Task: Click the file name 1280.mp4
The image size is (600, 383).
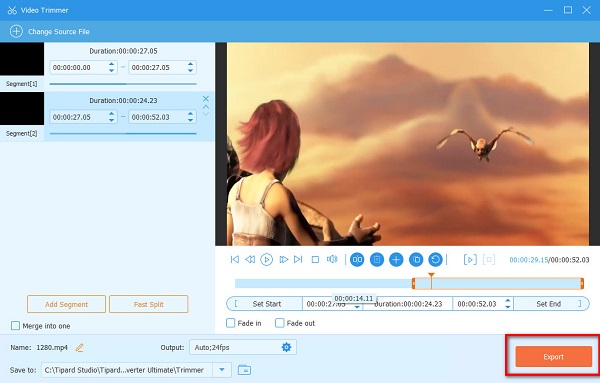Action: (x=52, y=347)
